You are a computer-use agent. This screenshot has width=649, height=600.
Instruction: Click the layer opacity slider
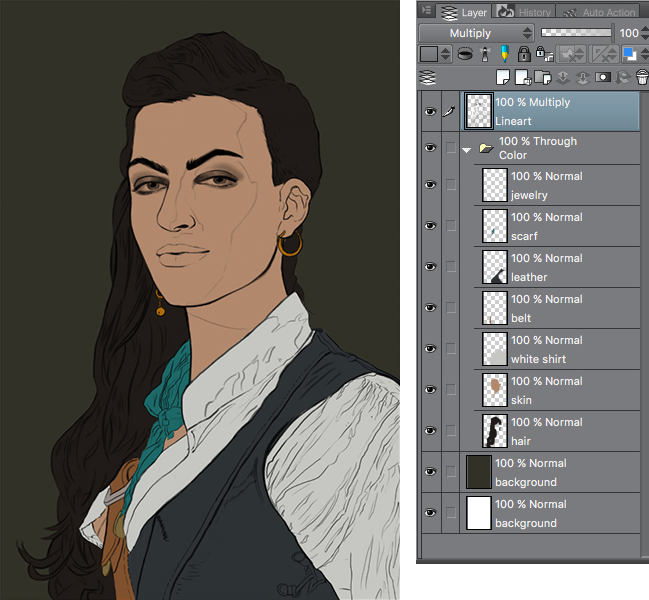(x=578, y=32)
